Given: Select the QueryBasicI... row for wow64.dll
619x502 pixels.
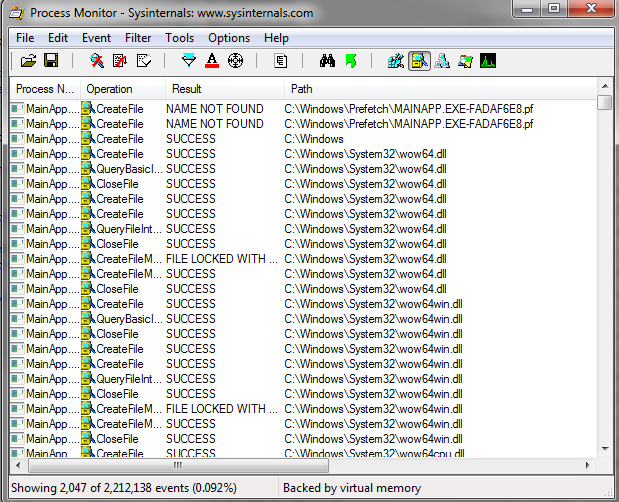Looking at the screenshot, I should tap(303, 169).
